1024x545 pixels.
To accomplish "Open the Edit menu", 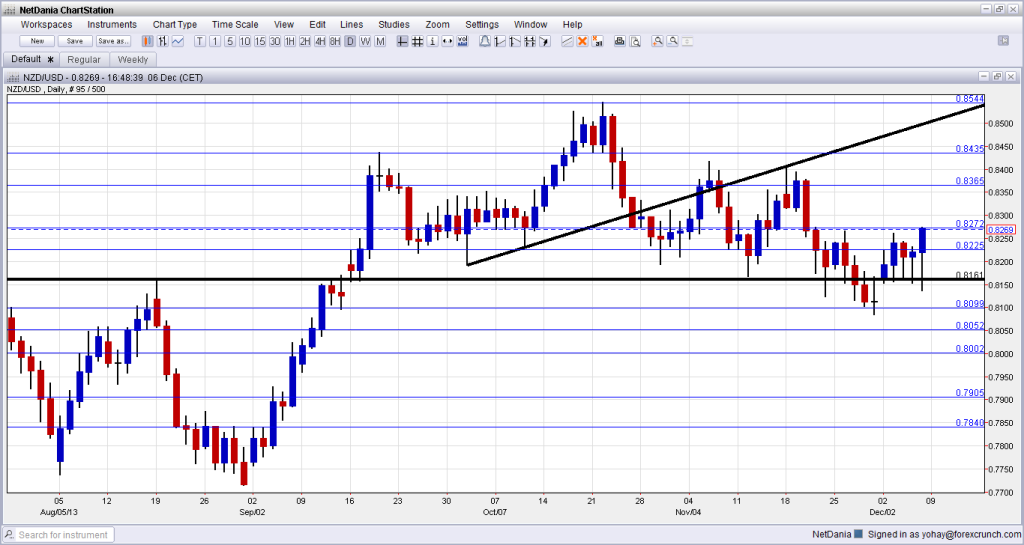I will (317, 25).
